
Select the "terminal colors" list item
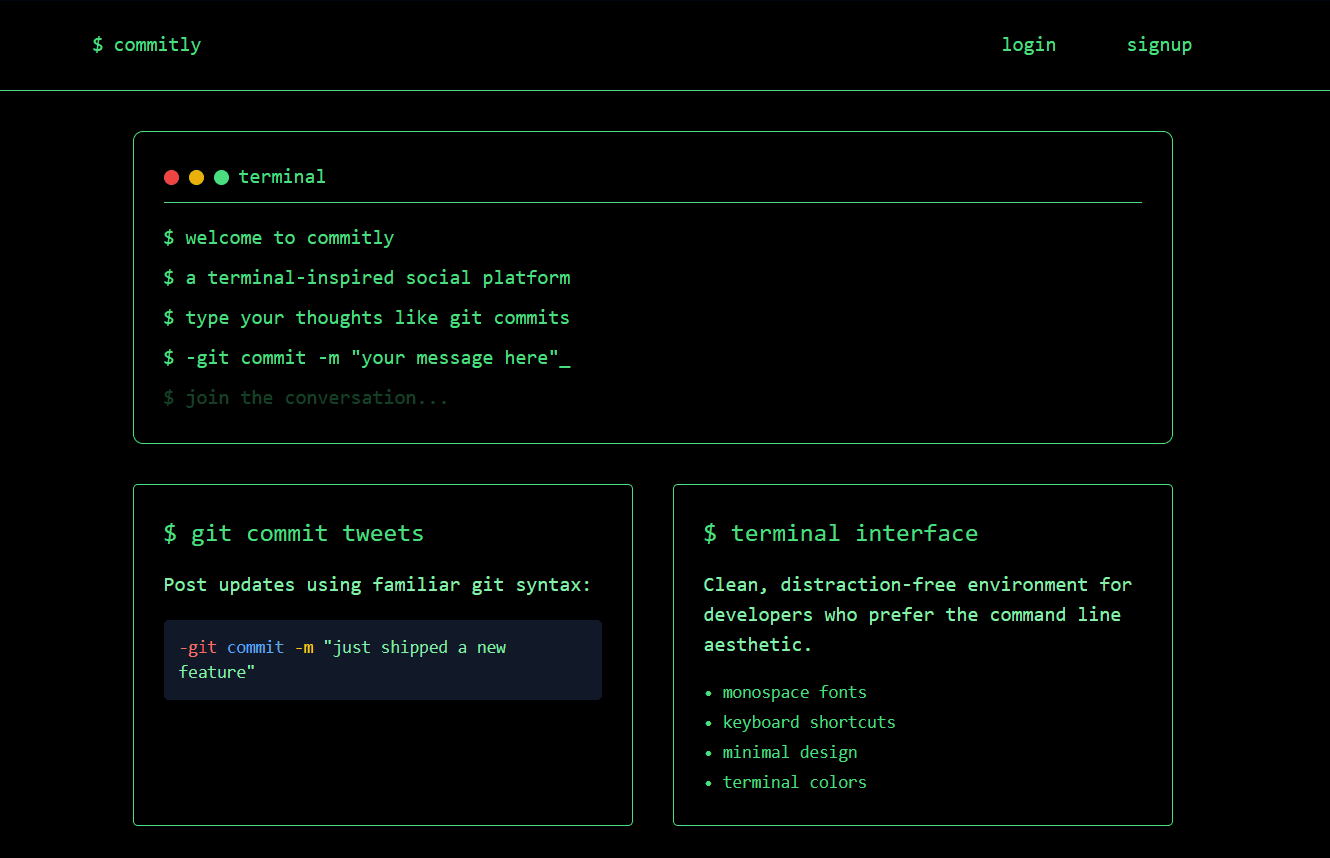794,782
